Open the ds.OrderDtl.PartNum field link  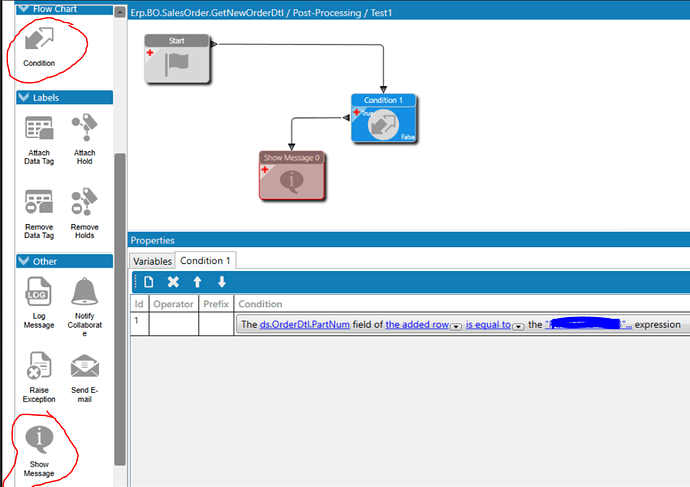[305, 325]
